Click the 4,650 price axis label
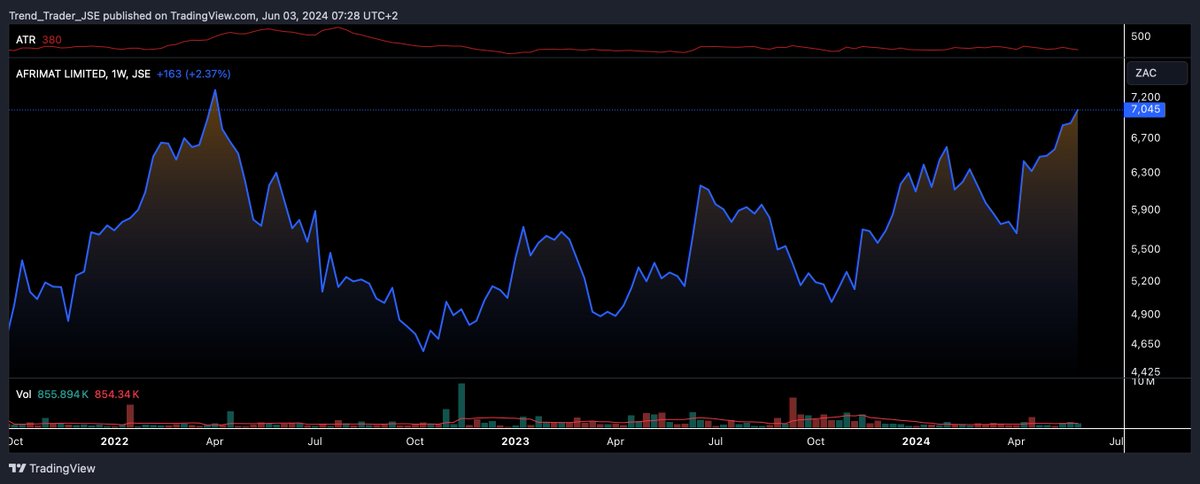 click(x=1145, y=344)
